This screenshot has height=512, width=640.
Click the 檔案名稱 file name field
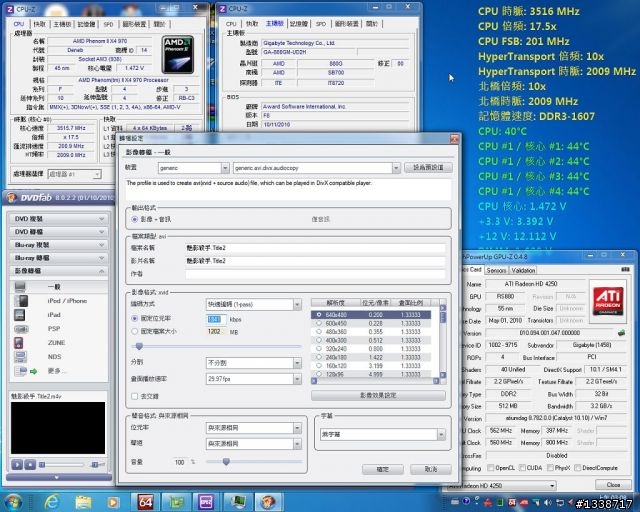pos(315,248)
